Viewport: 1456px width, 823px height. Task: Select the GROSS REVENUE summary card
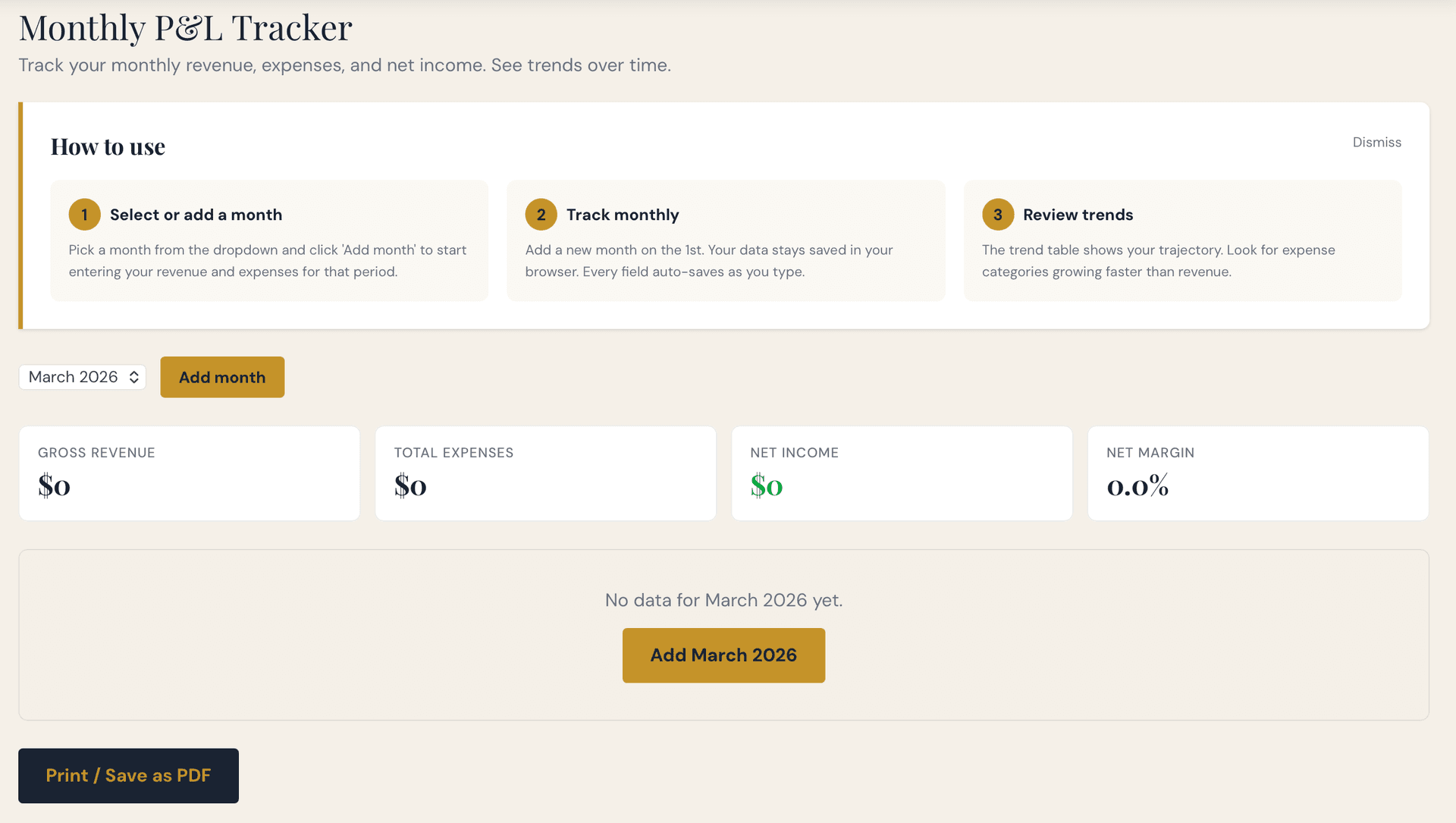pos(189,473)
